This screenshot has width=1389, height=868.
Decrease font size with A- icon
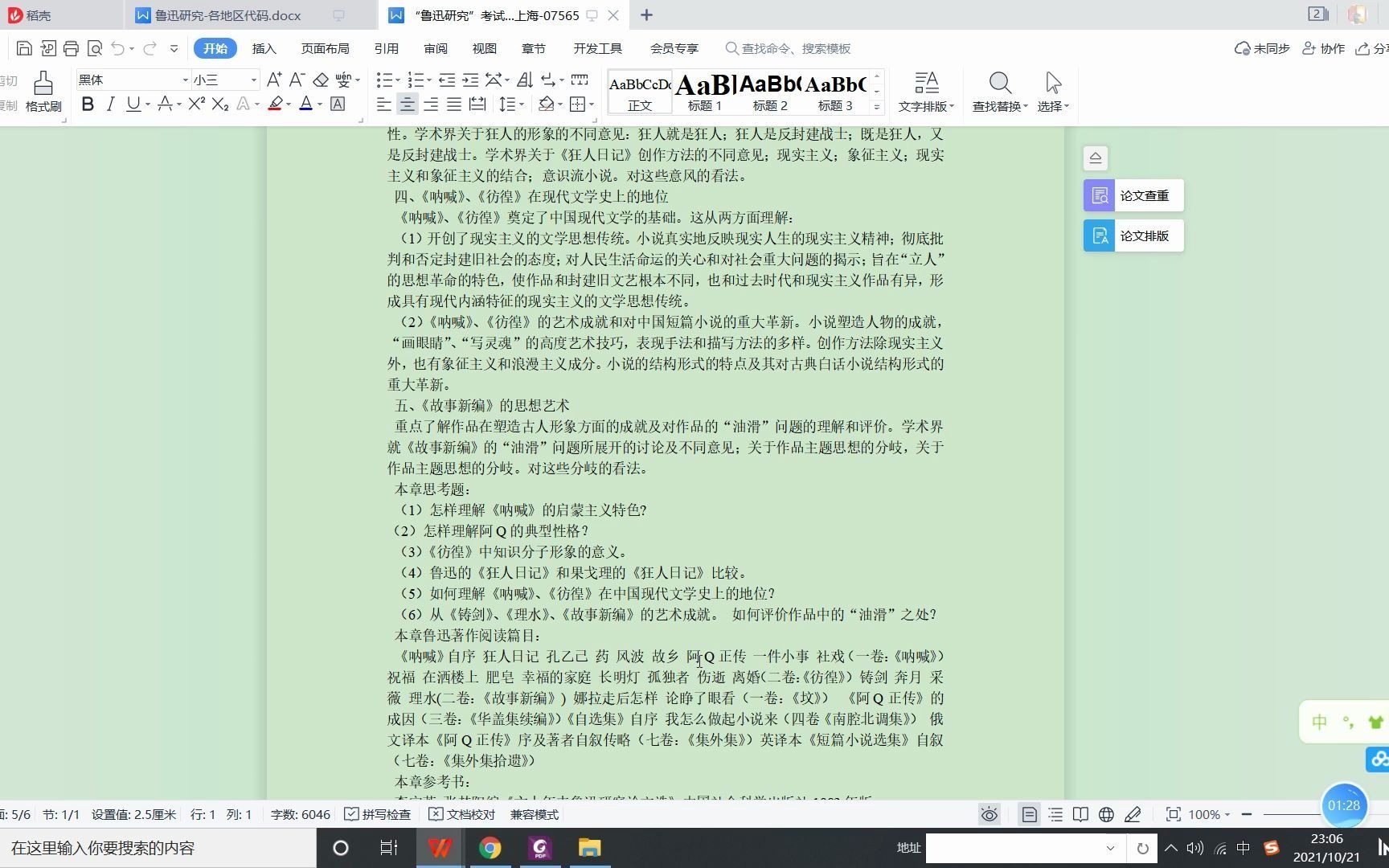point(297,80)
